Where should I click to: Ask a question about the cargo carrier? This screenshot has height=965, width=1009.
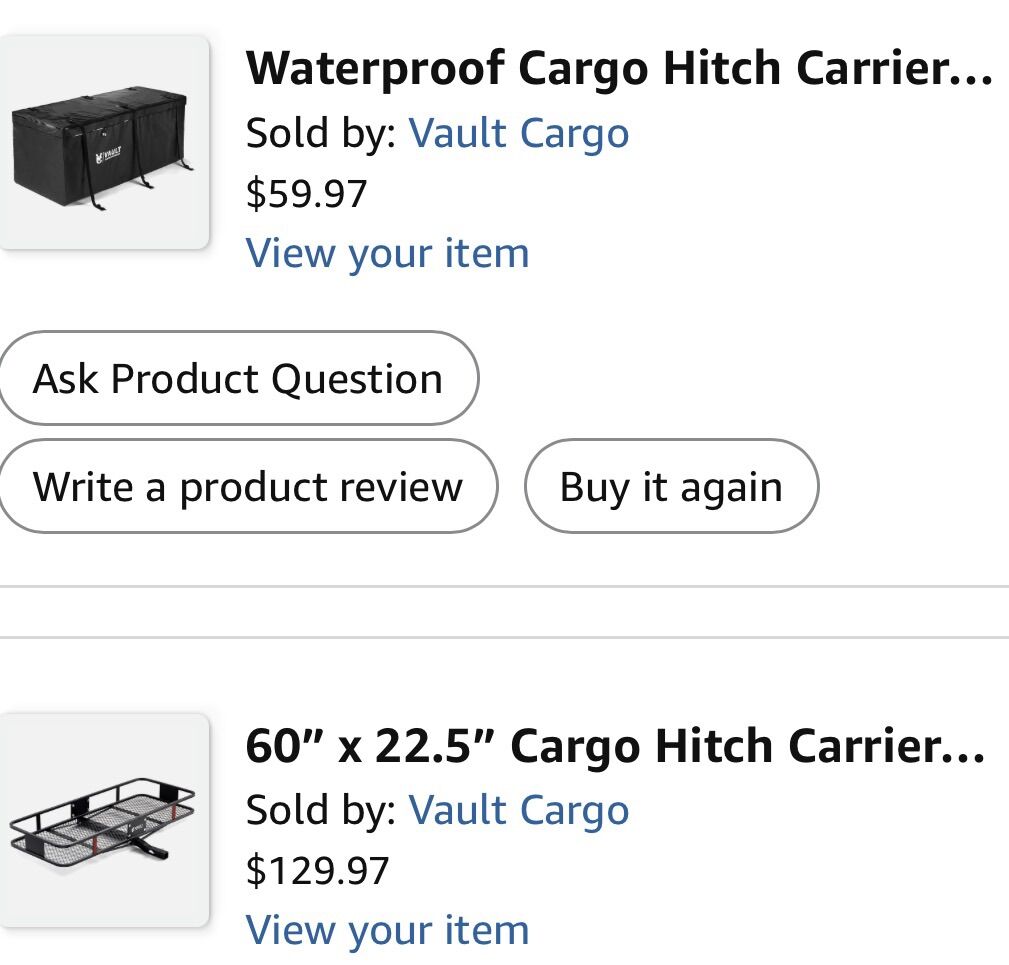238,378
